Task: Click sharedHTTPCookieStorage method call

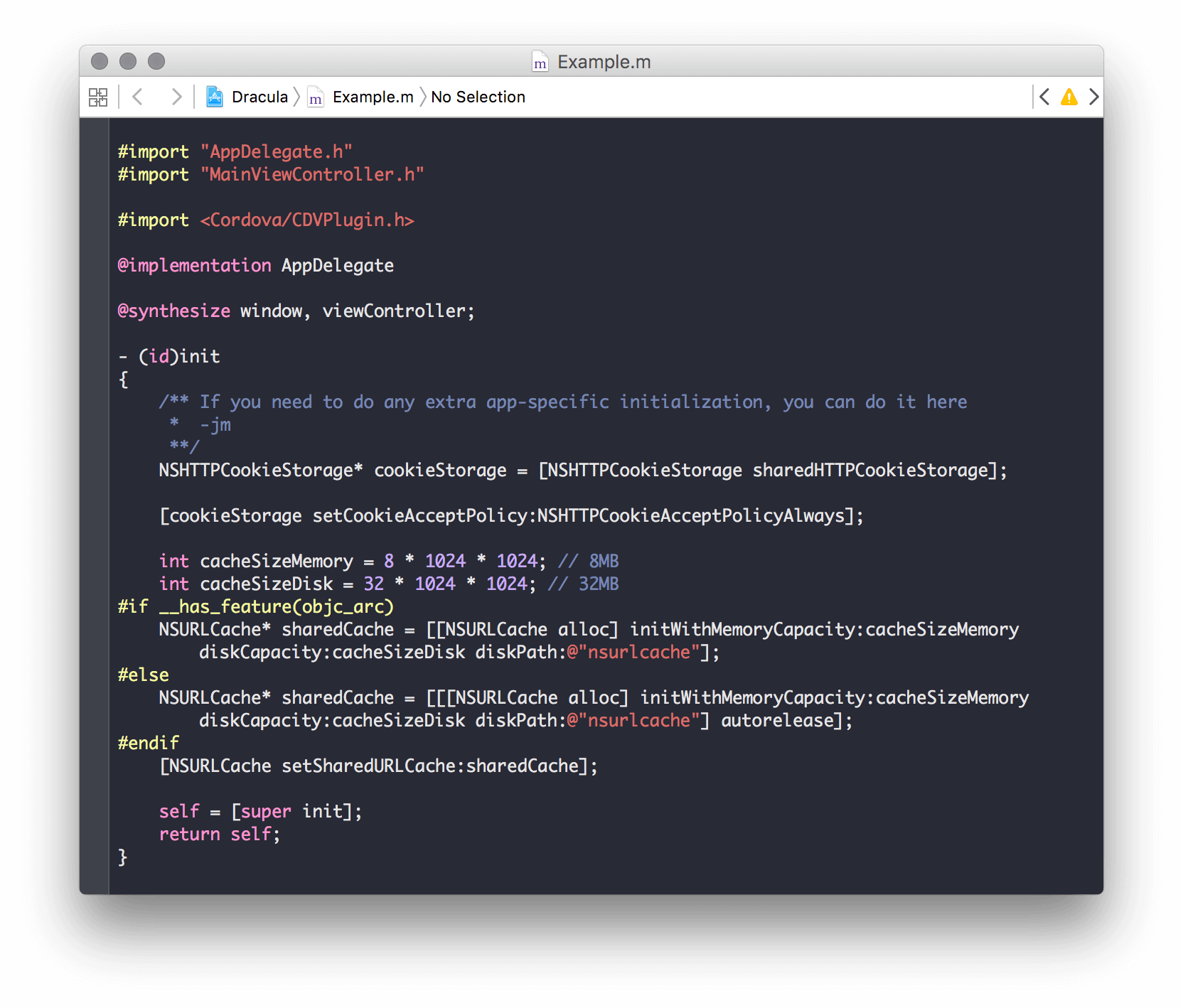Action: point(870,471)
